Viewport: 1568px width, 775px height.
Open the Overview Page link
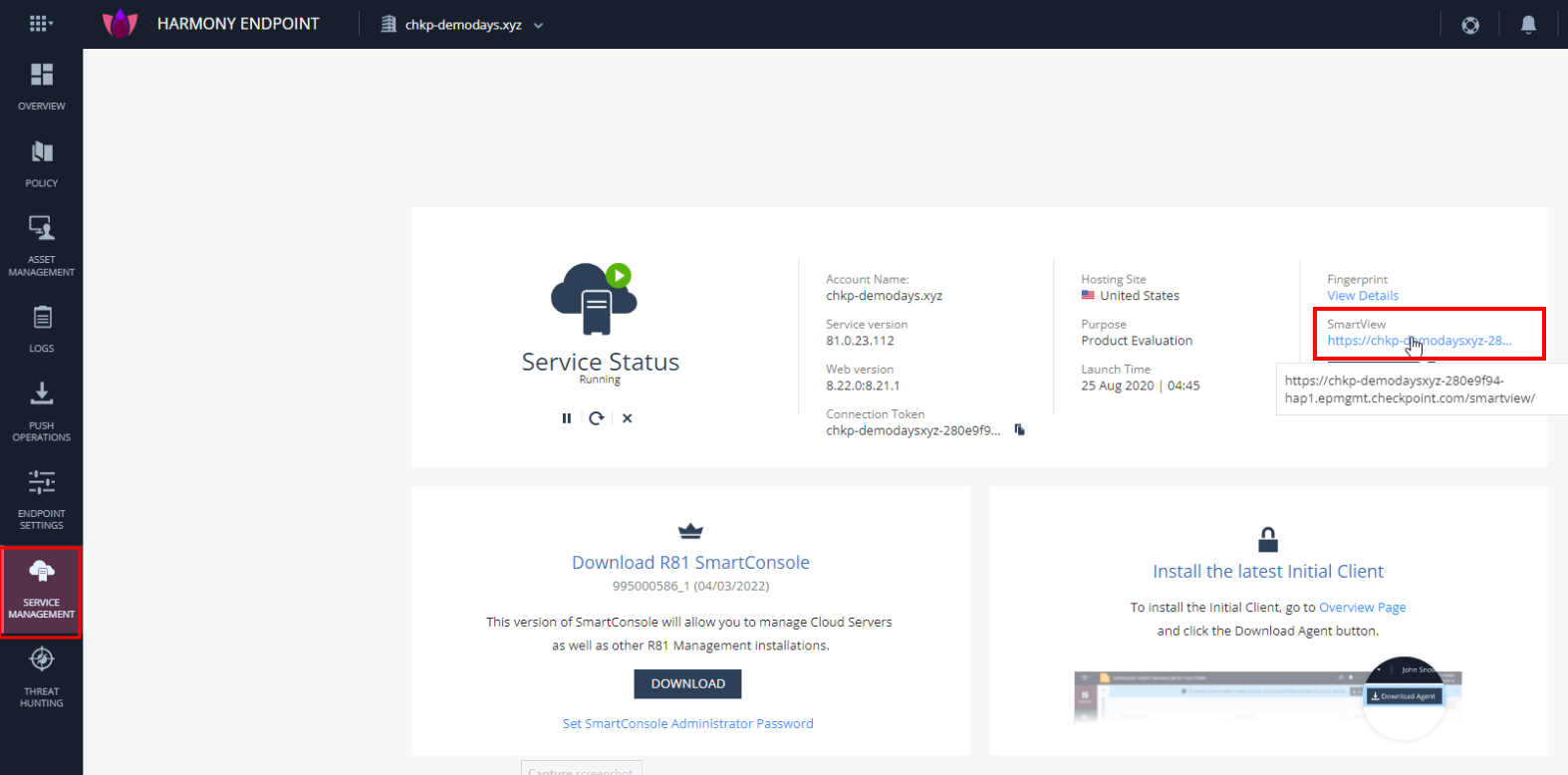click(1363, 608)
